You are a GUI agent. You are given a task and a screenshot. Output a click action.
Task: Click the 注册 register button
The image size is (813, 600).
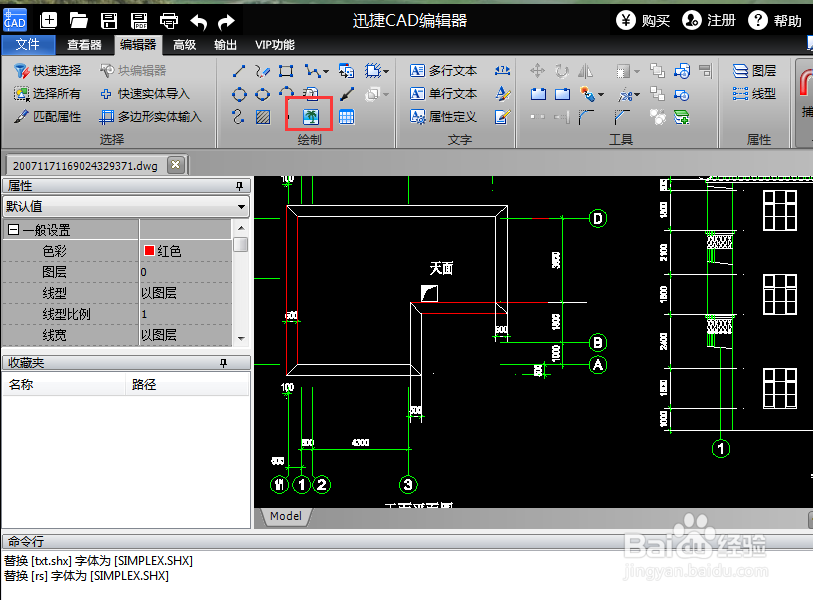tap(709, 21)
